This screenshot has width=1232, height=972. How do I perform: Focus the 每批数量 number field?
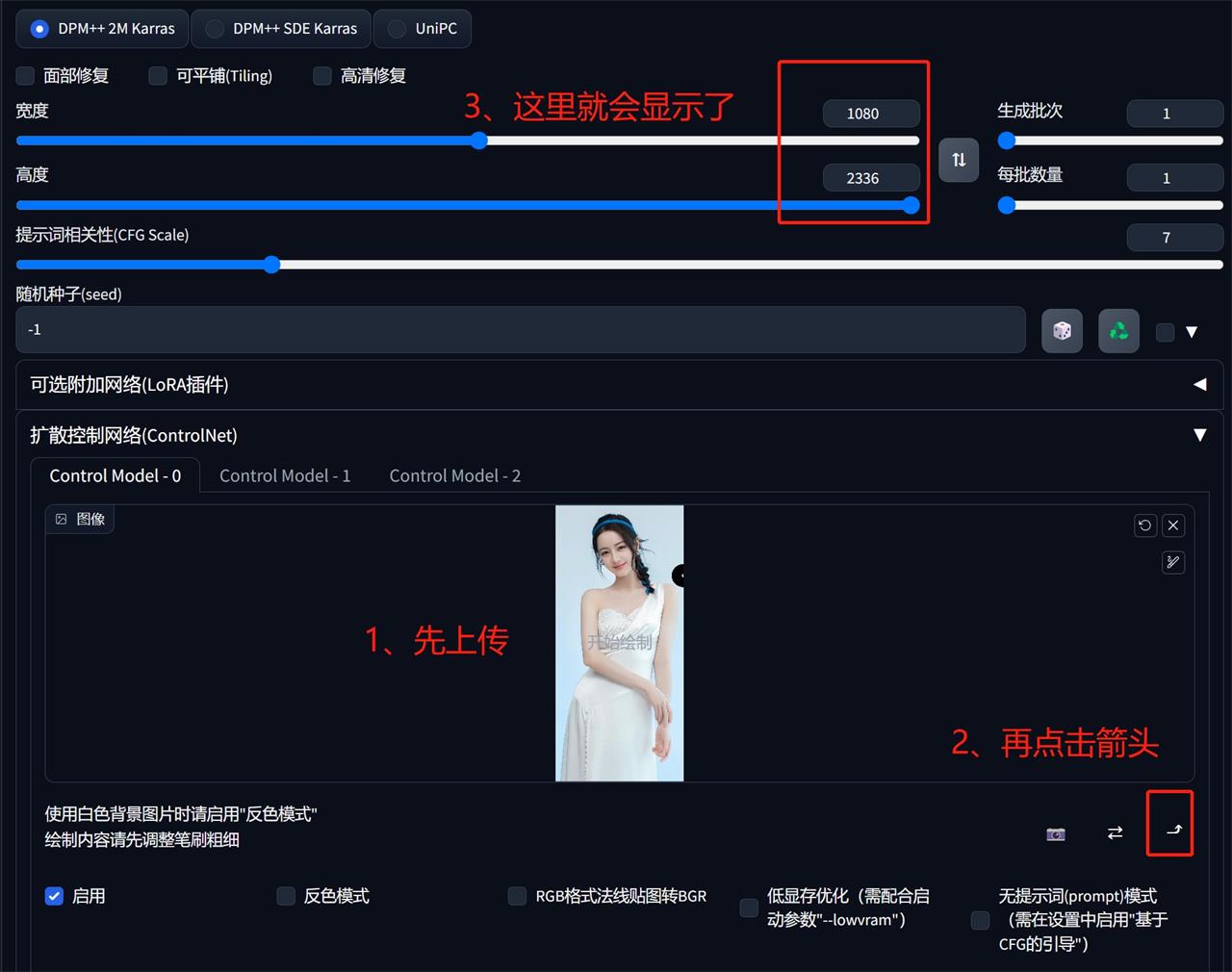tap(1175, 178)
